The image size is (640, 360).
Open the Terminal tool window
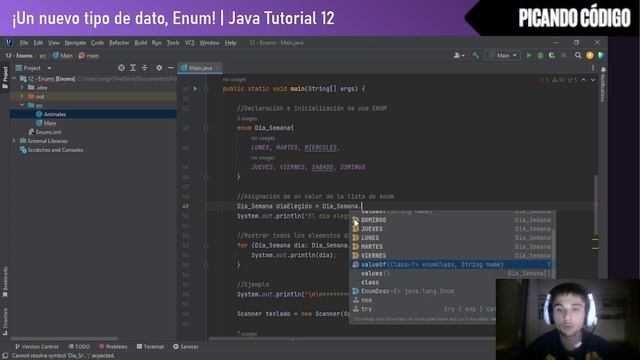coord(150,347)
